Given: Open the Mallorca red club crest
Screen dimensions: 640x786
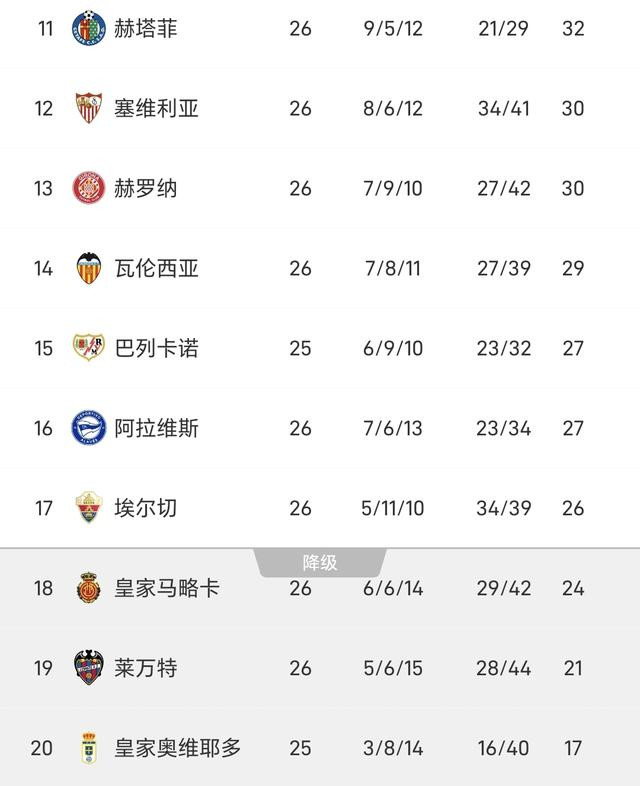Looking at the screenshot, I should pyautogui.click(x=89, y=588).
